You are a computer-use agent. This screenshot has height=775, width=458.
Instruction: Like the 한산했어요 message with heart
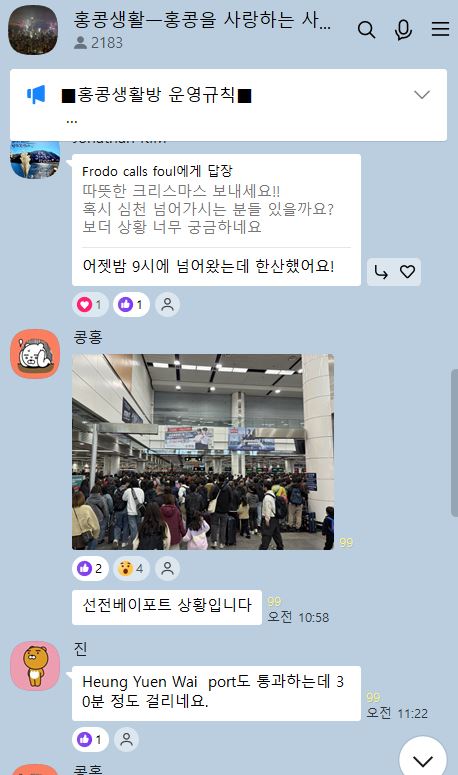pyautogui.click(x=408, y=272)
